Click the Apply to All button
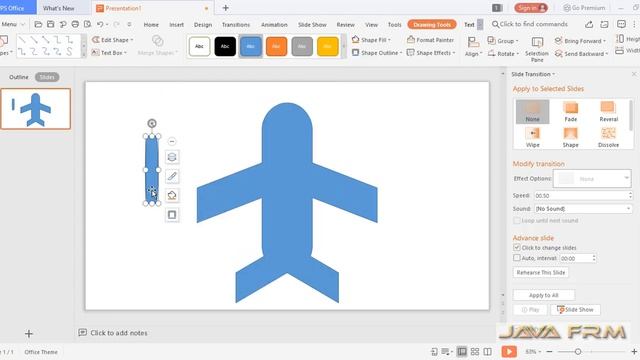 pyautogui.click(x=544, y=295)
